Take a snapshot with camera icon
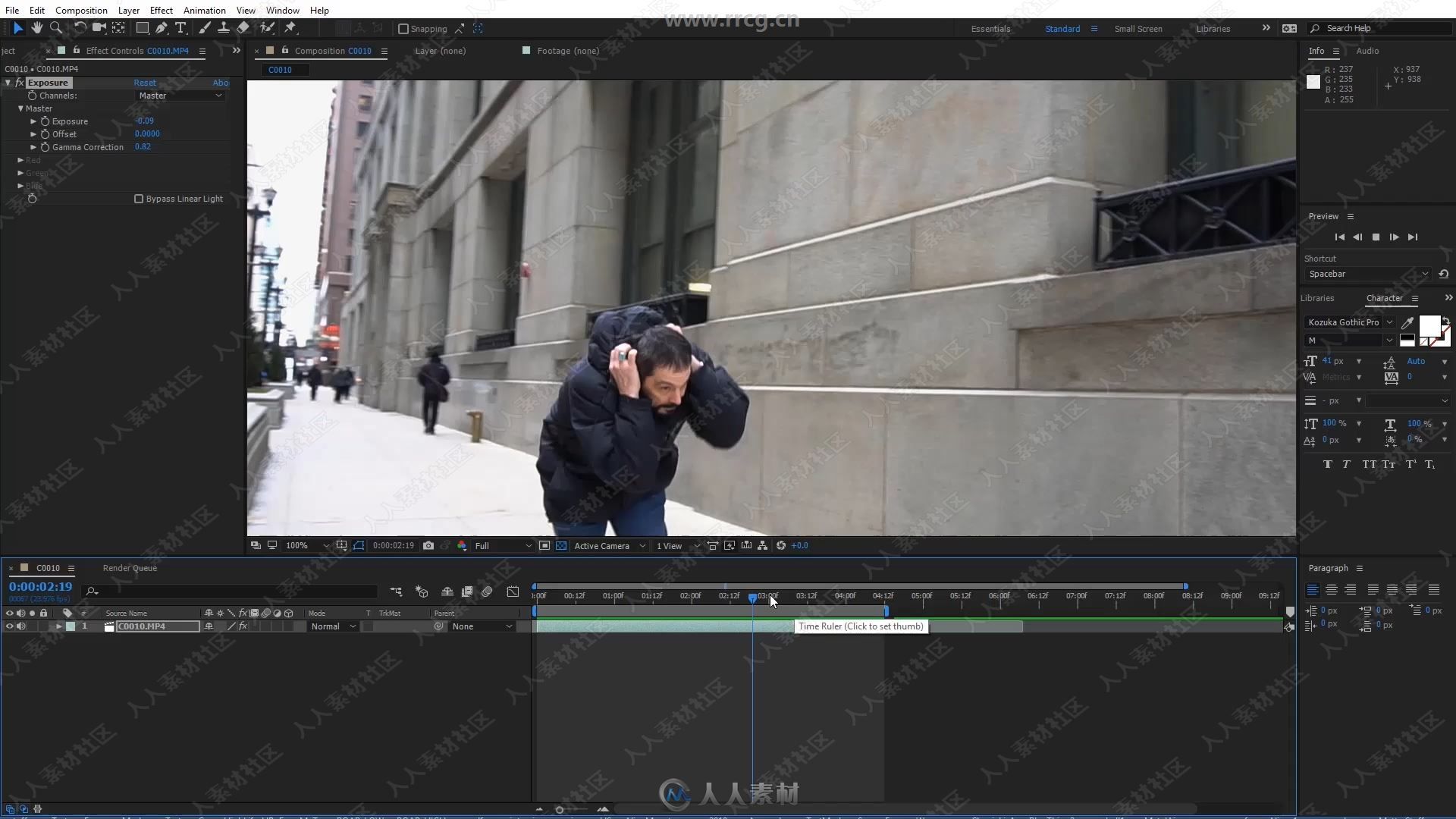Viewport: 1456px width, 819px height. coord(428,545)
